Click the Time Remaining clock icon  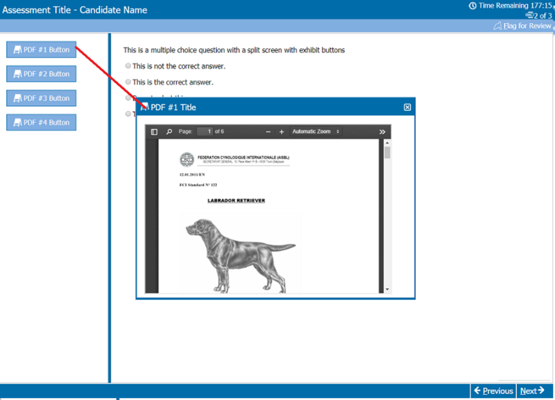[x=472, y=6]
